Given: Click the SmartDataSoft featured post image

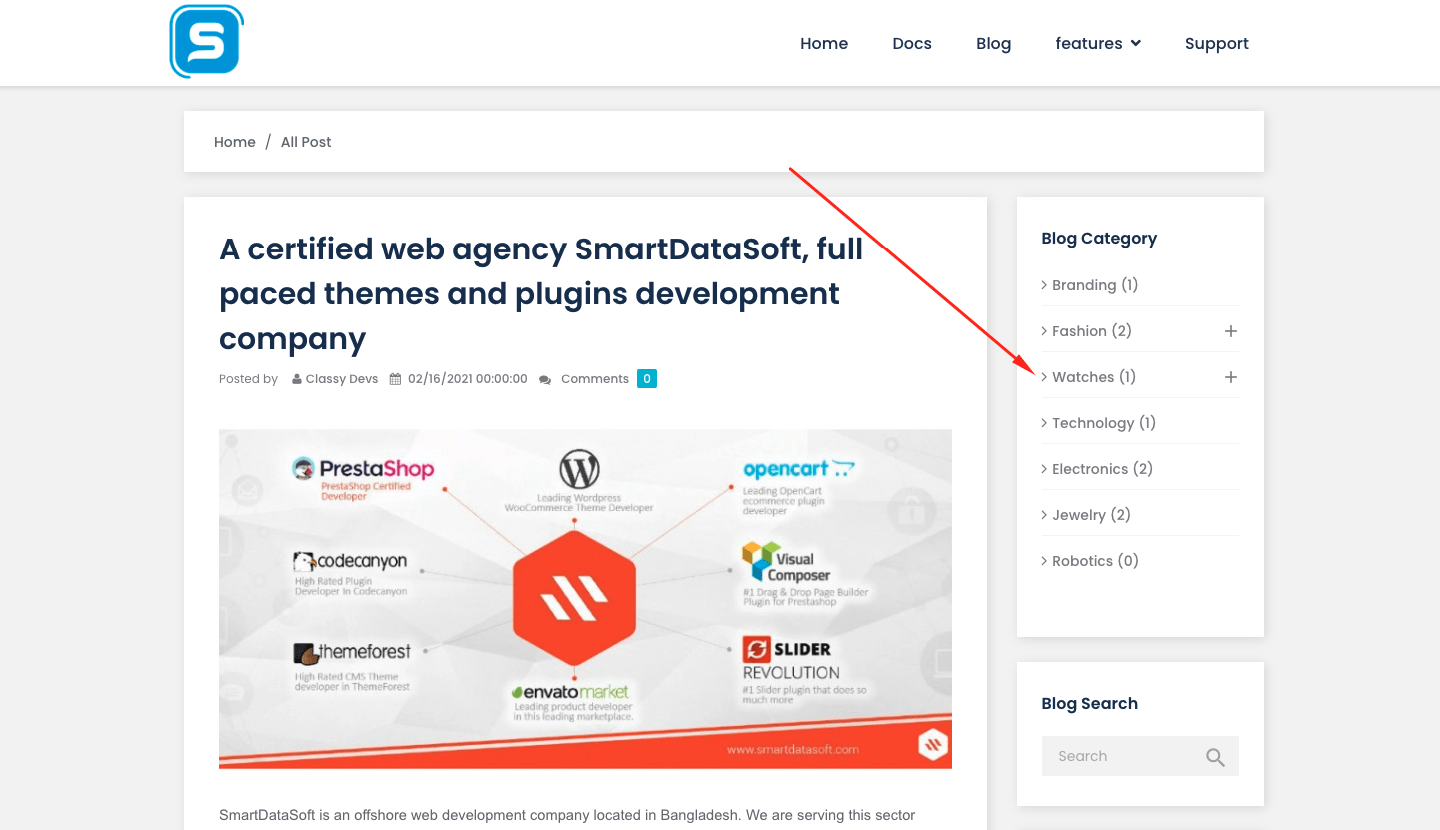Looking at the screenshot, I should (x=585, y=599).
